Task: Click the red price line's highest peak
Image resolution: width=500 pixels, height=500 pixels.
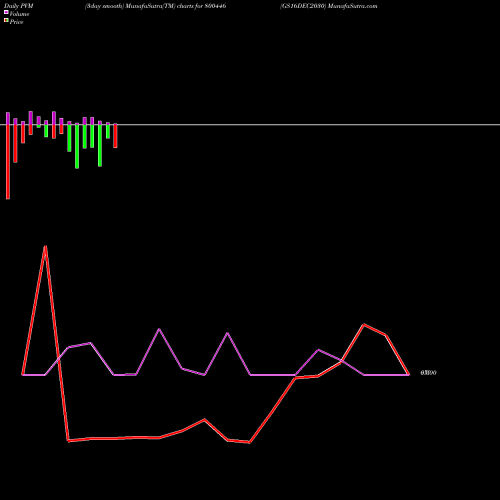Action: tap(45, 247)
